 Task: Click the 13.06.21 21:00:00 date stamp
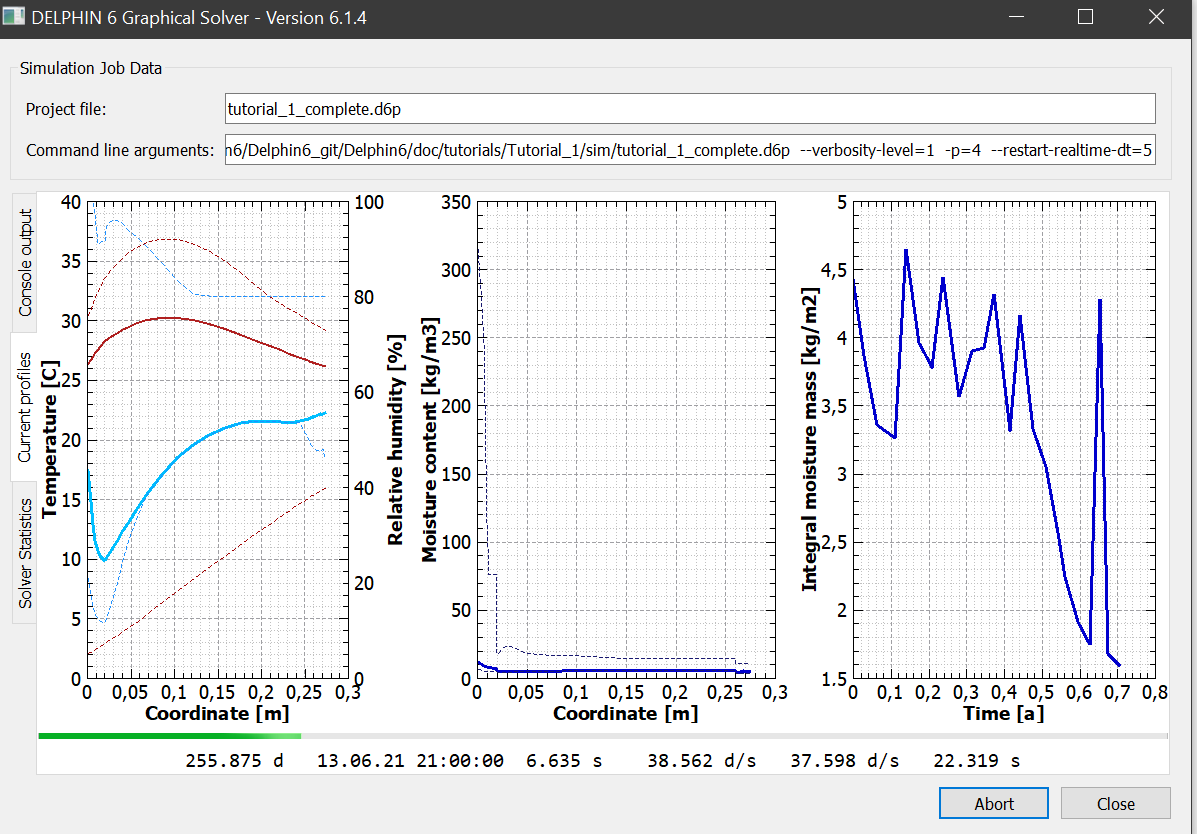point(411,761)
